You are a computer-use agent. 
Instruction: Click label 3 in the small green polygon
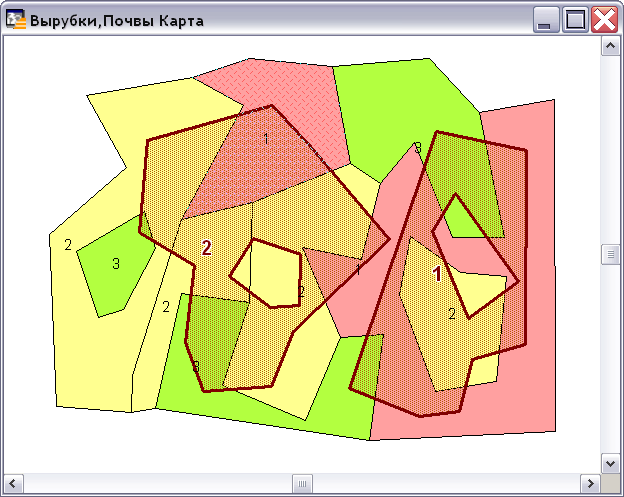(x=116, y=263)
